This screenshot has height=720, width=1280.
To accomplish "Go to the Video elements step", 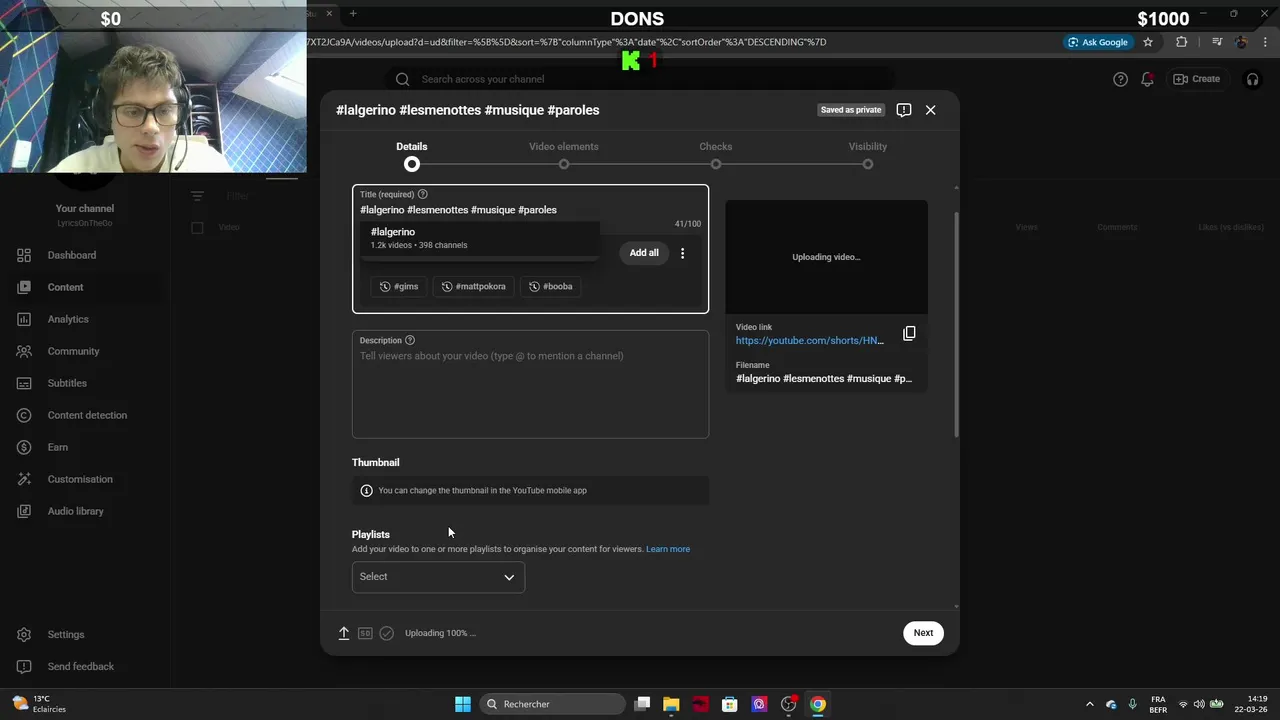I will click(564, 155).
